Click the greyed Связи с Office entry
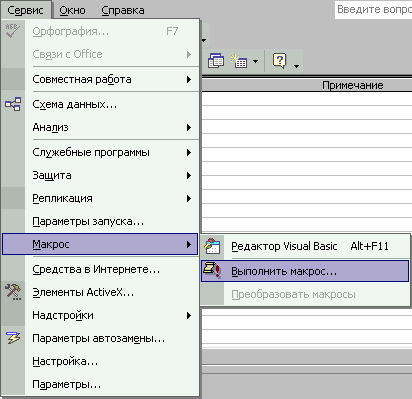The image size is (412, 399). 100,54
